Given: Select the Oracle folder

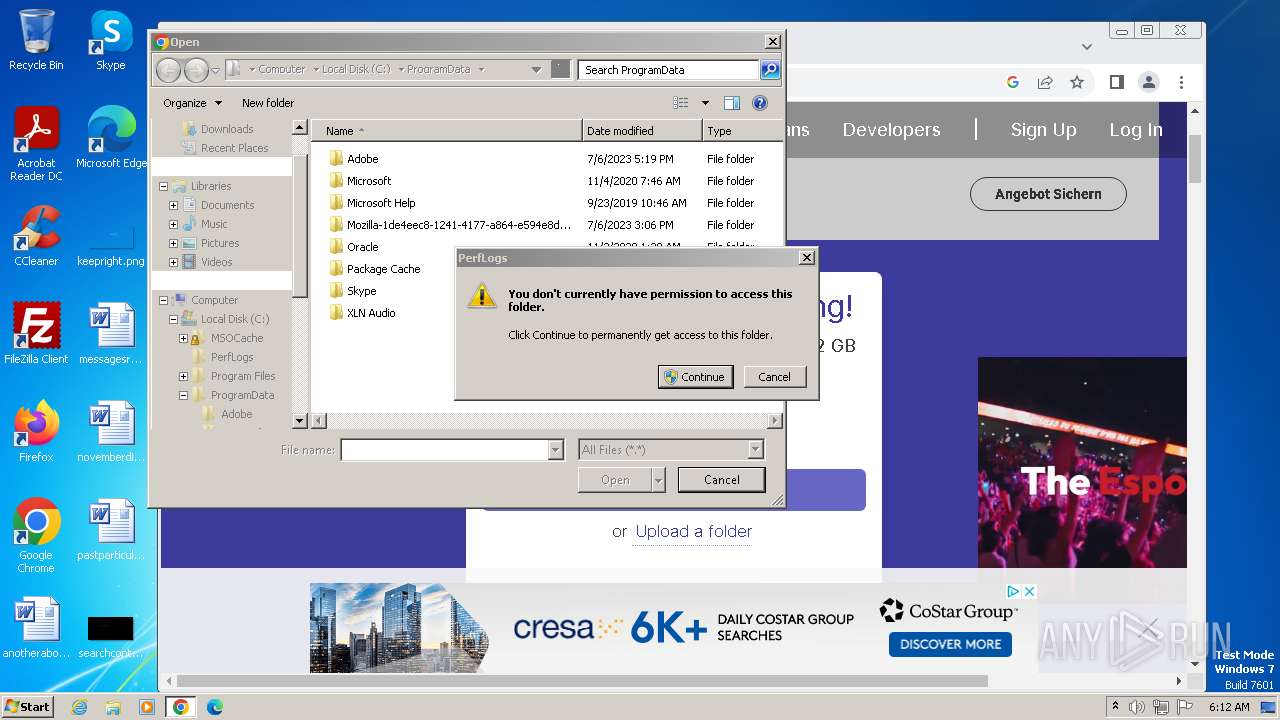Looking at the screenshot, I should click(x=353, y=247).
